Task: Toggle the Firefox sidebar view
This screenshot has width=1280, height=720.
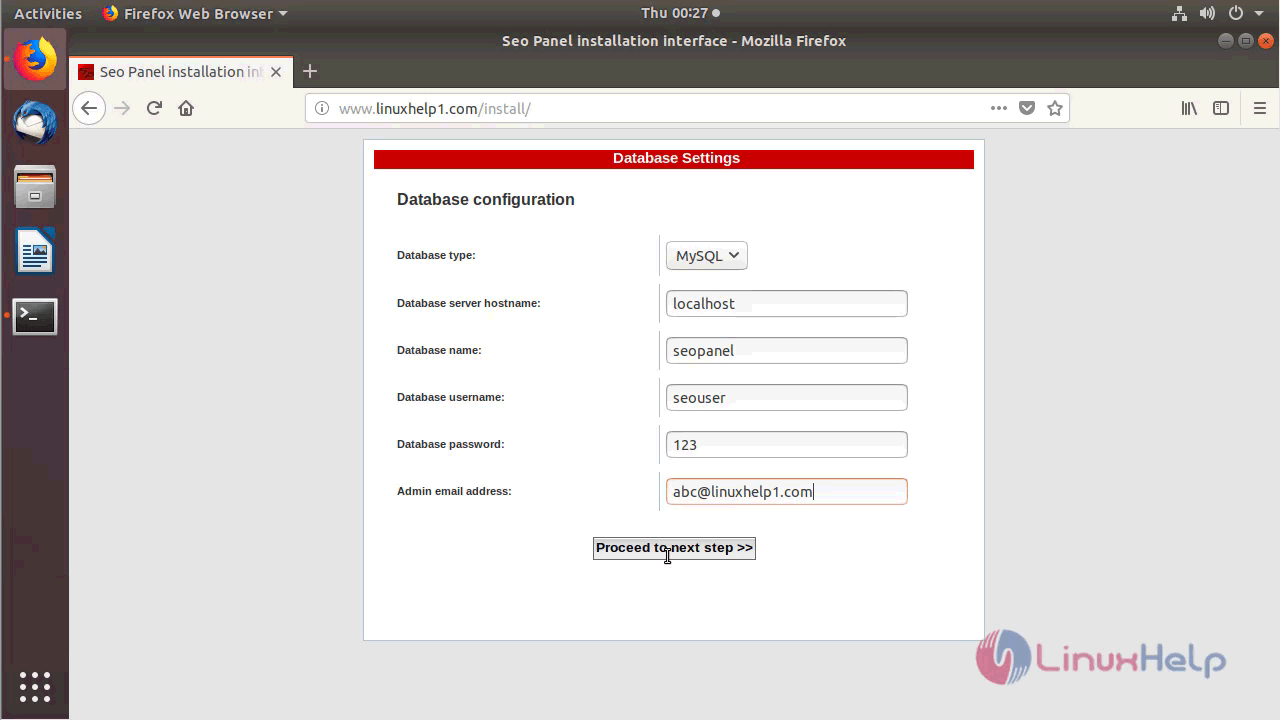Action: tap(1221, 108)
